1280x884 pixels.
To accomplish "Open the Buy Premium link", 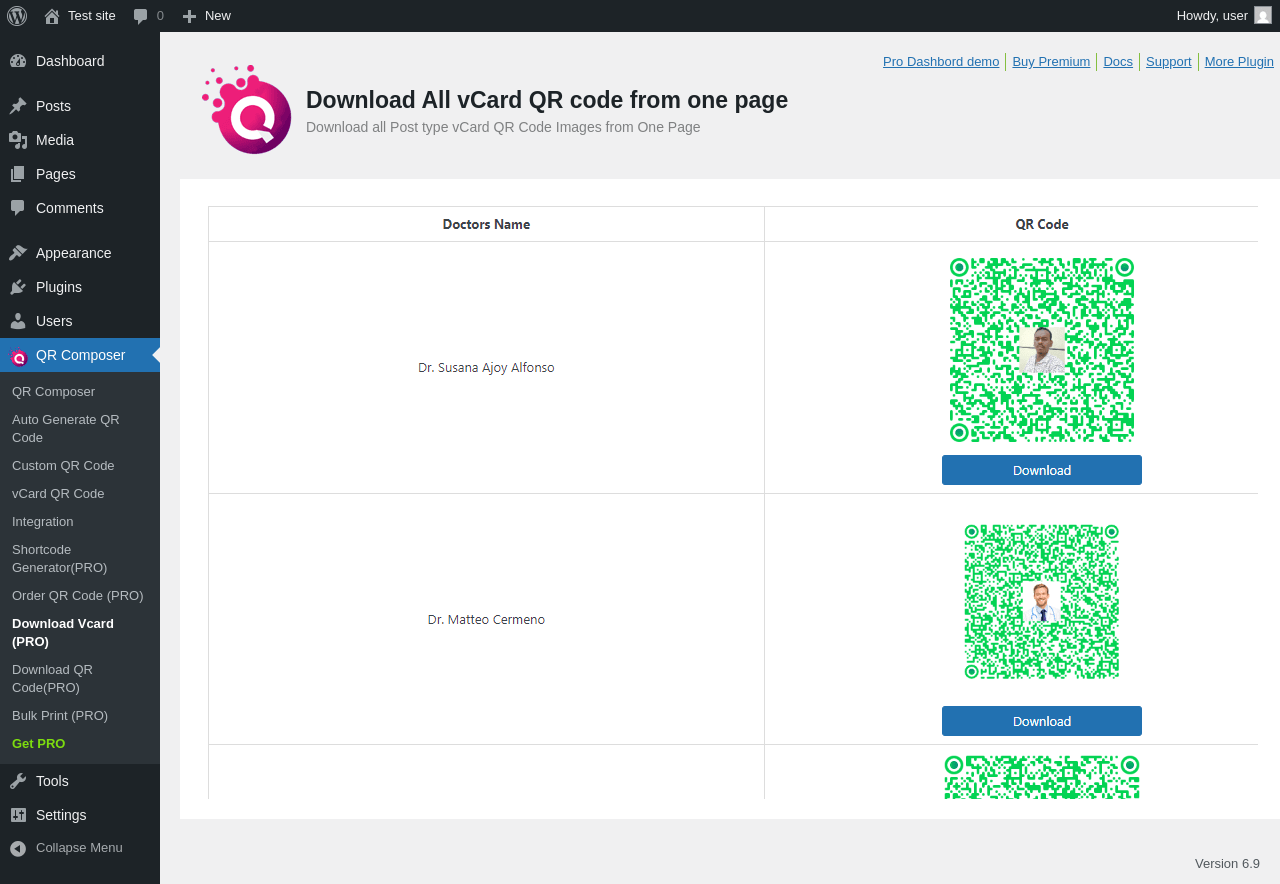I will pyautogui.click(x=1051, y=61).
